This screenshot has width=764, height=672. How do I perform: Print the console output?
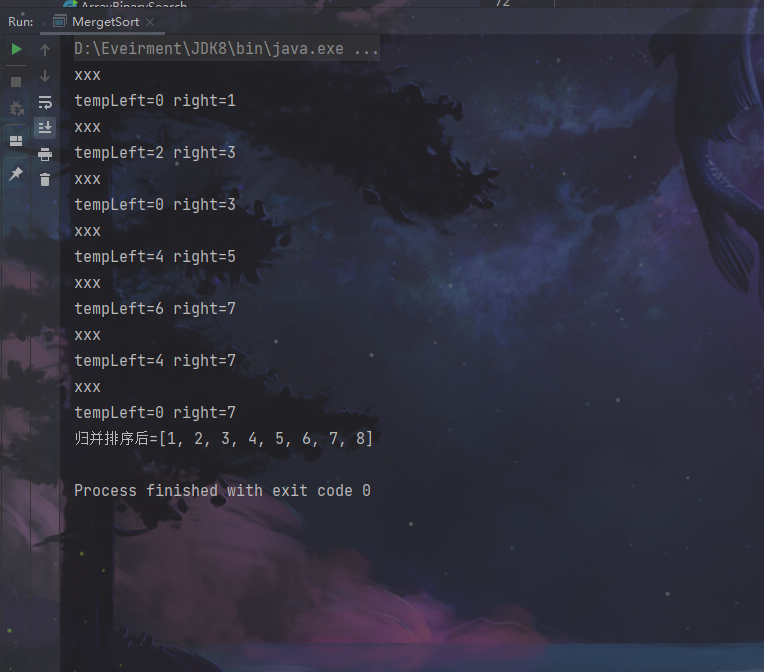[45, 154]
